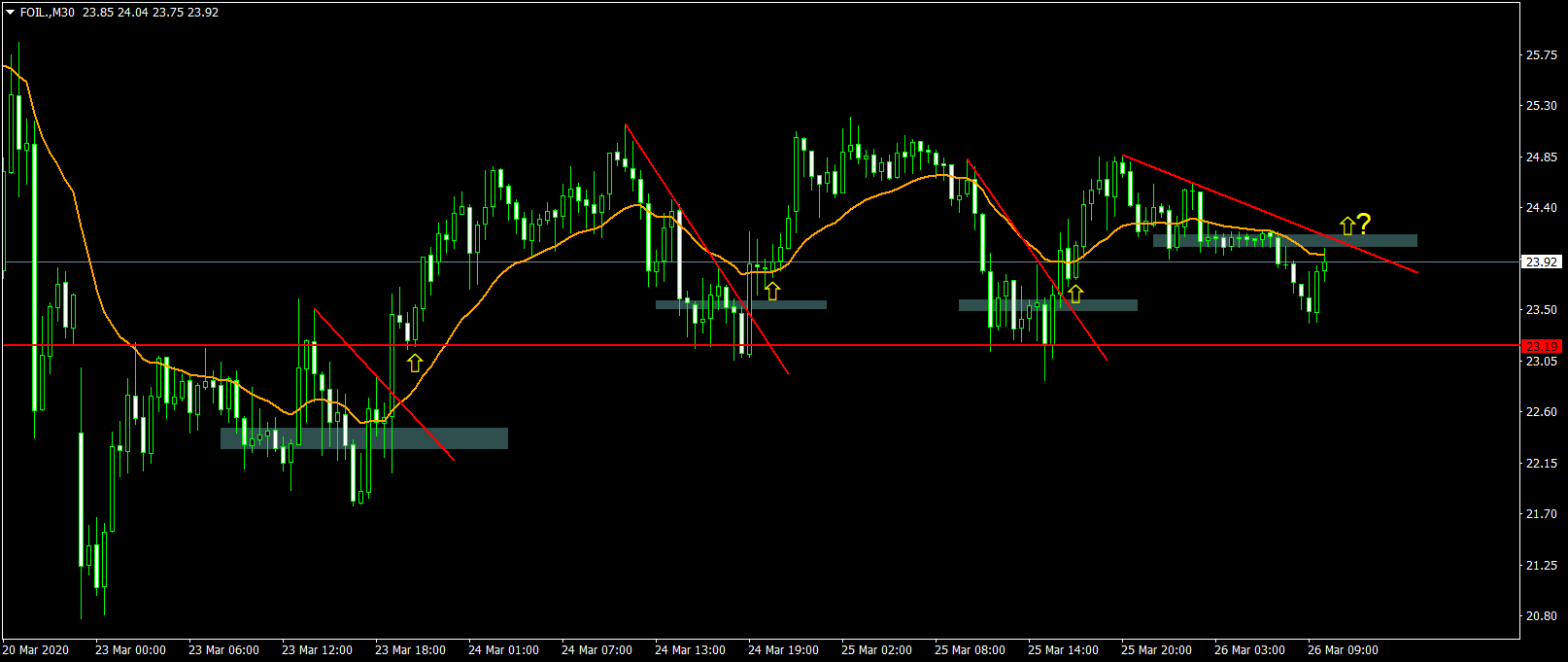
Task: Click the 25 Mar 20:00 time label
Action: tap(1156, 650)
